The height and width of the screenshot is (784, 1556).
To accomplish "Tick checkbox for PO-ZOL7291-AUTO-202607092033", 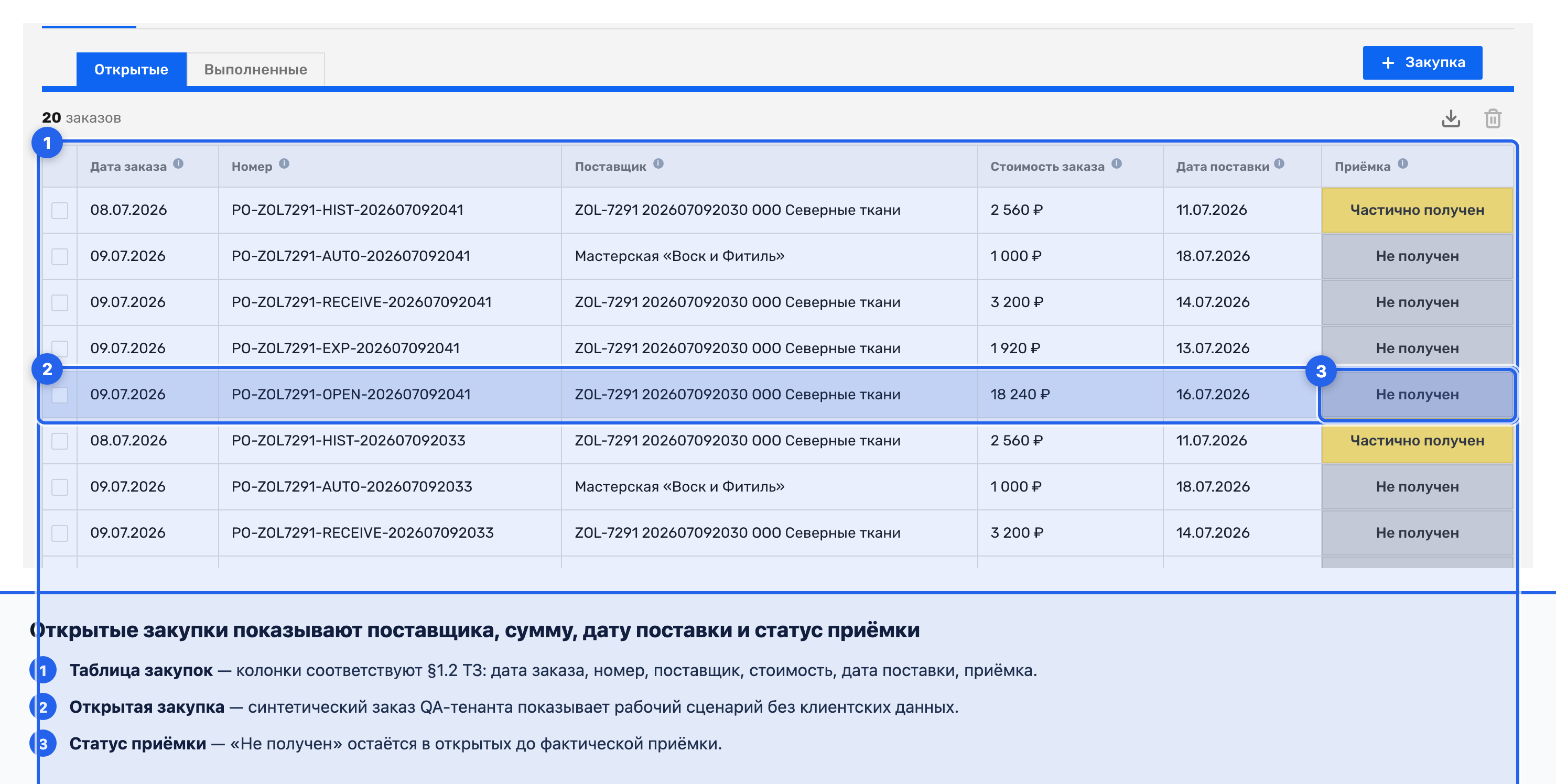I will coord(60,487).
